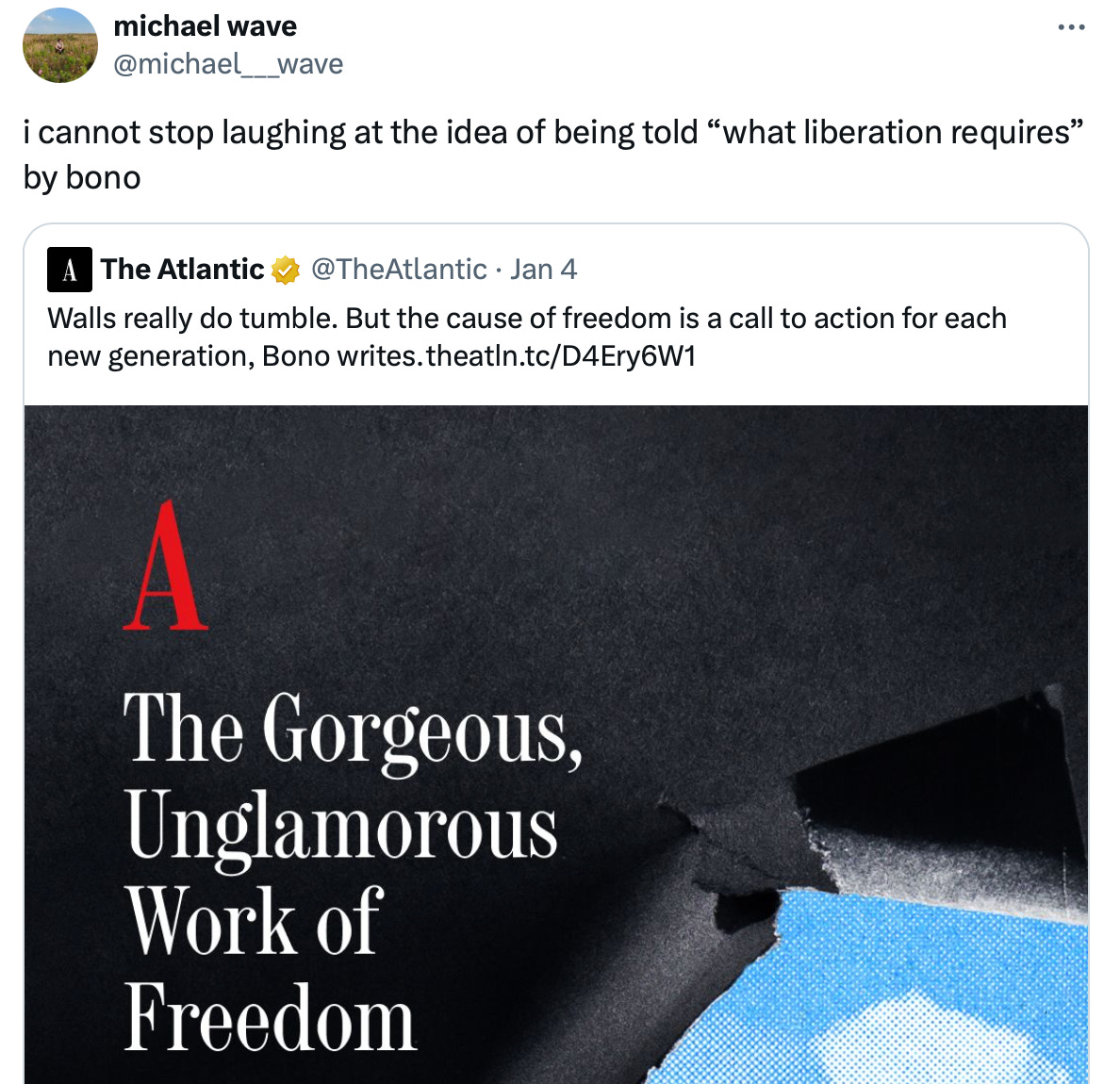Image resolution: width=1120 pixels, height=1084 pixels.
Task: Click the 'Gorgeous, Unglamorous Work of Freedom' headline
Action: [353, 872]
